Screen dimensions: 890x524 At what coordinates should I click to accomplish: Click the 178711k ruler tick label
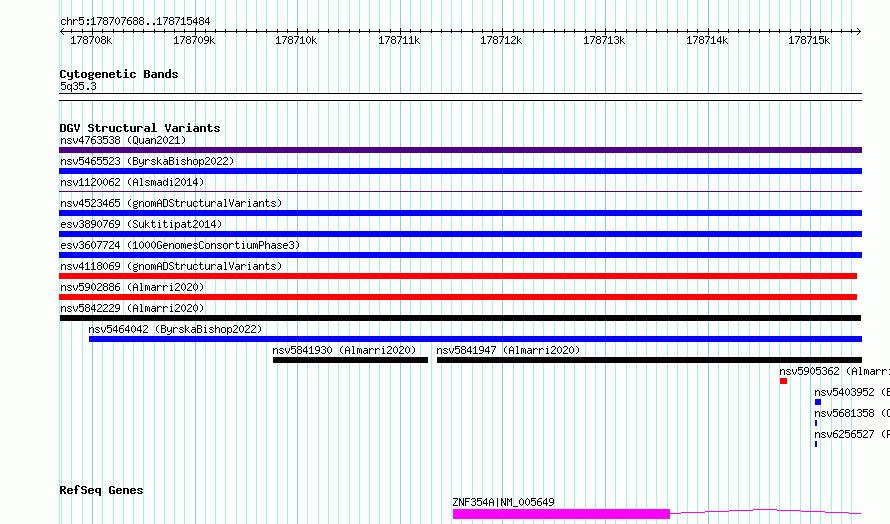(399, 41)
